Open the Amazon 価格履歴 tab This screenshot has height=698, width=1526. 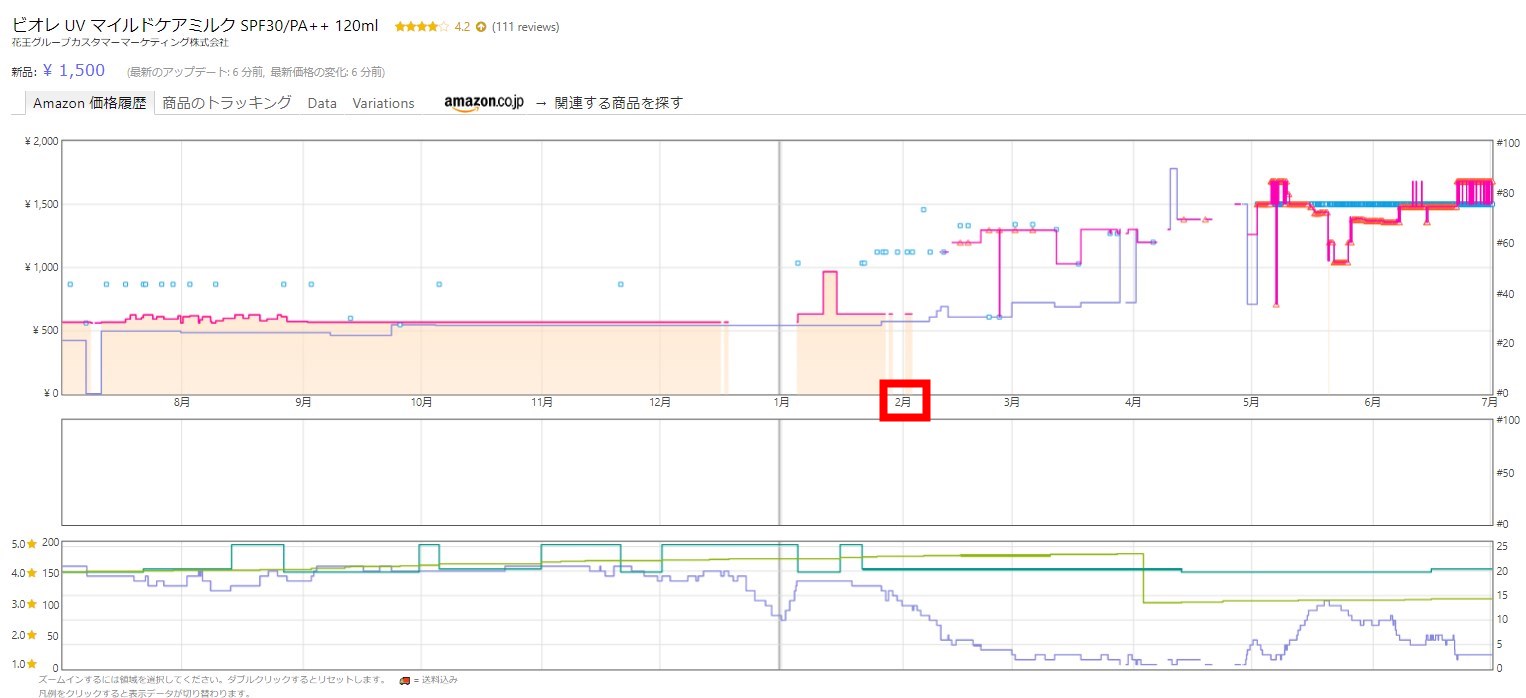[89, 102]
